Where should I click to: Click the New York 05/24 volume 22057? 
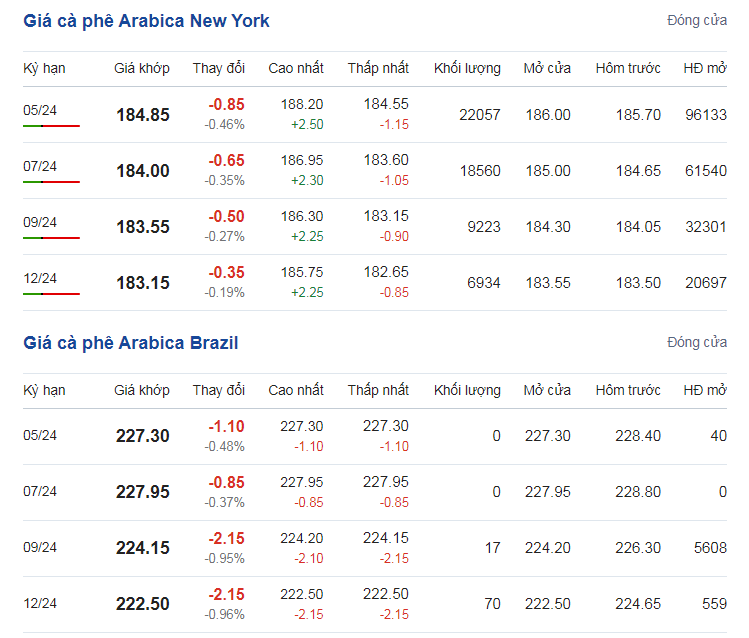pyautogui.click(x=480, y=115)
